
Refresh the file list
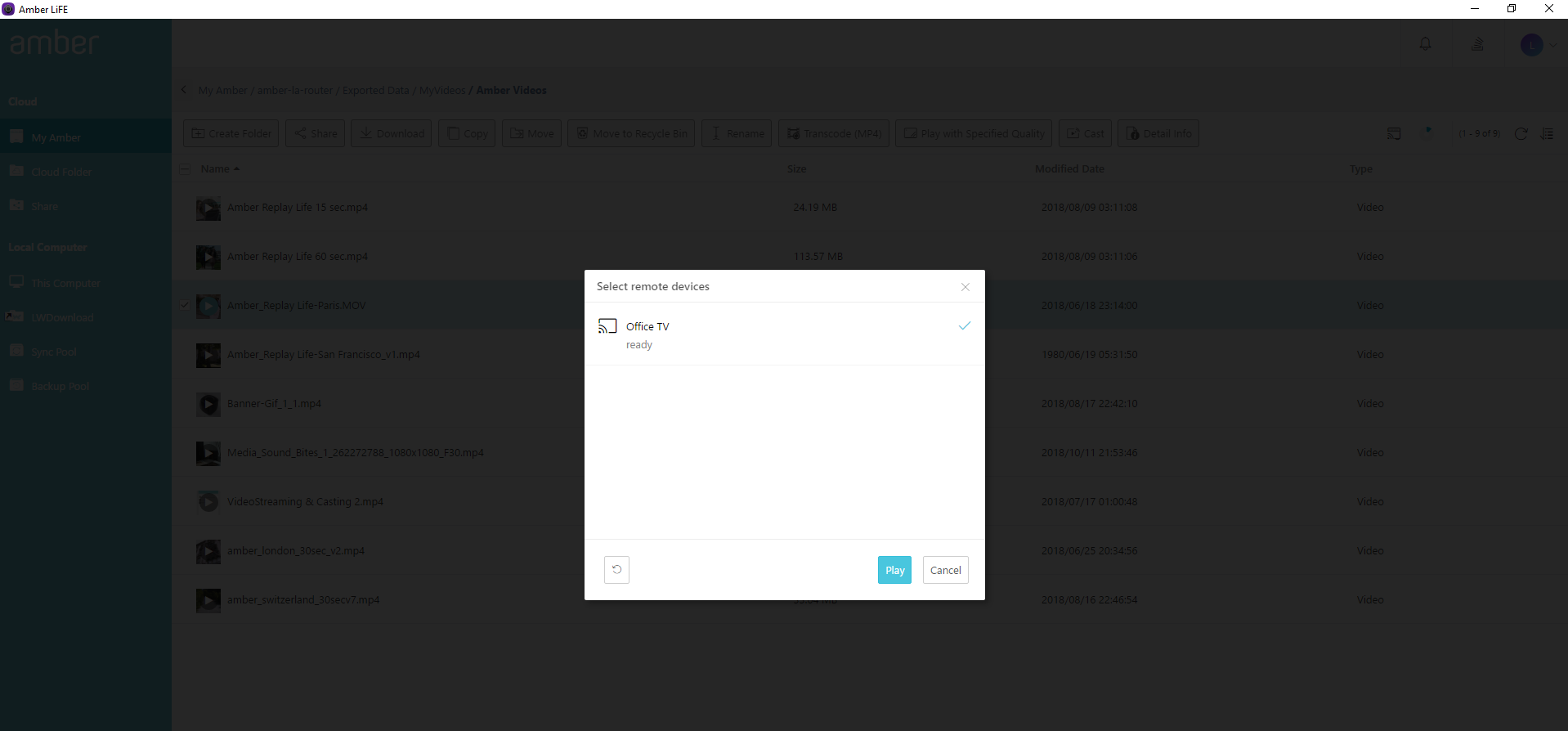pos(1521,133)
